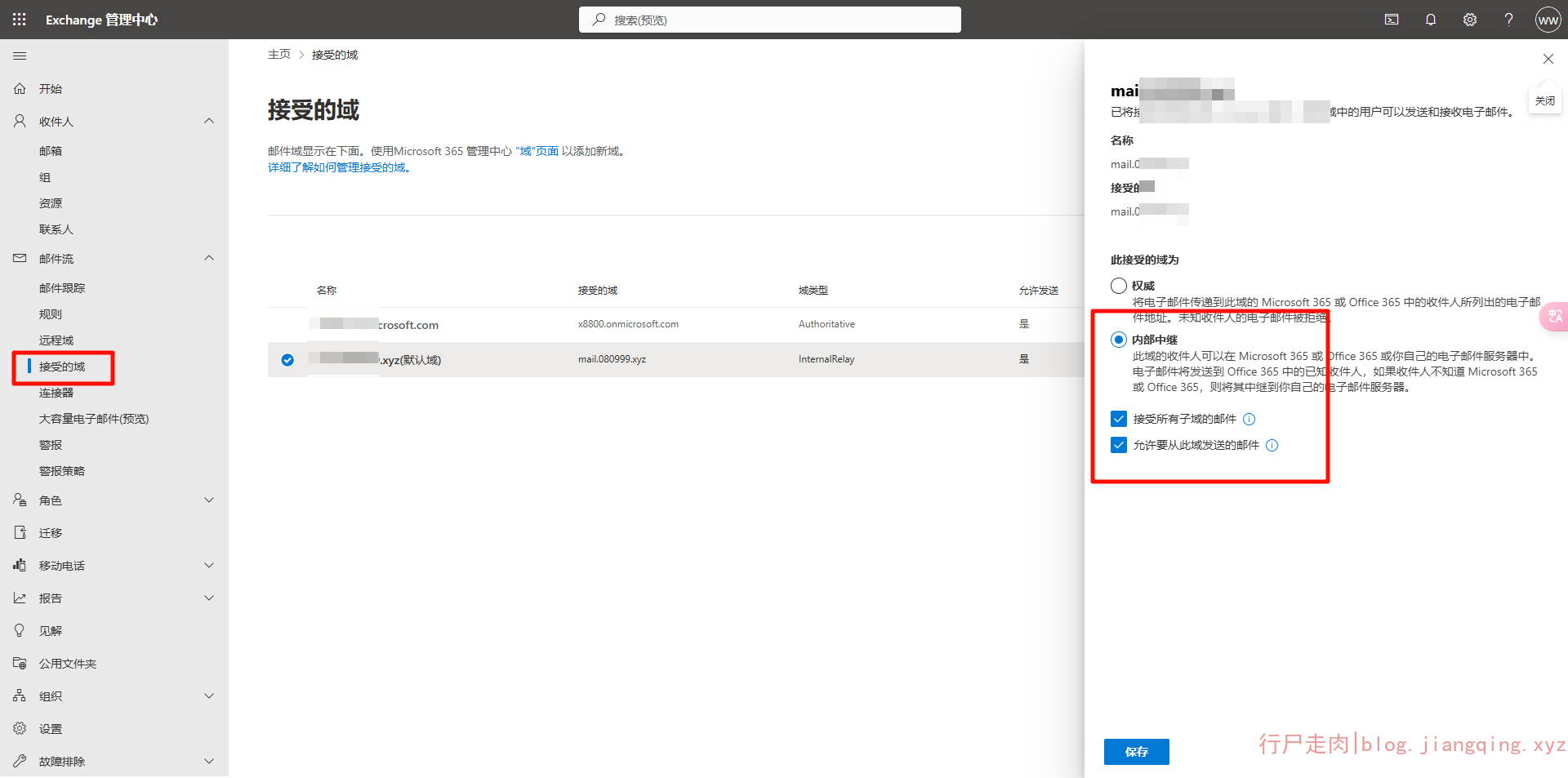Screen dimensions: 1568x778
Task: Click the x8800.onmicrosoft.com cell
Action: click(x=628, y=324)
